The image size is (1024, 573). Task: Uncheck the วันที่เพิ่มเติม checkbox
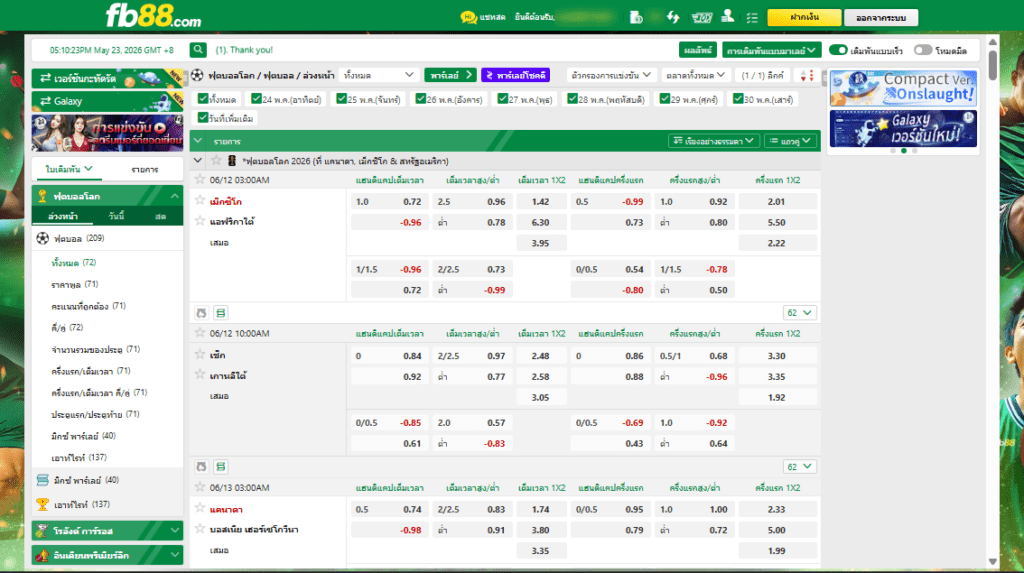(x=203, y=118)
